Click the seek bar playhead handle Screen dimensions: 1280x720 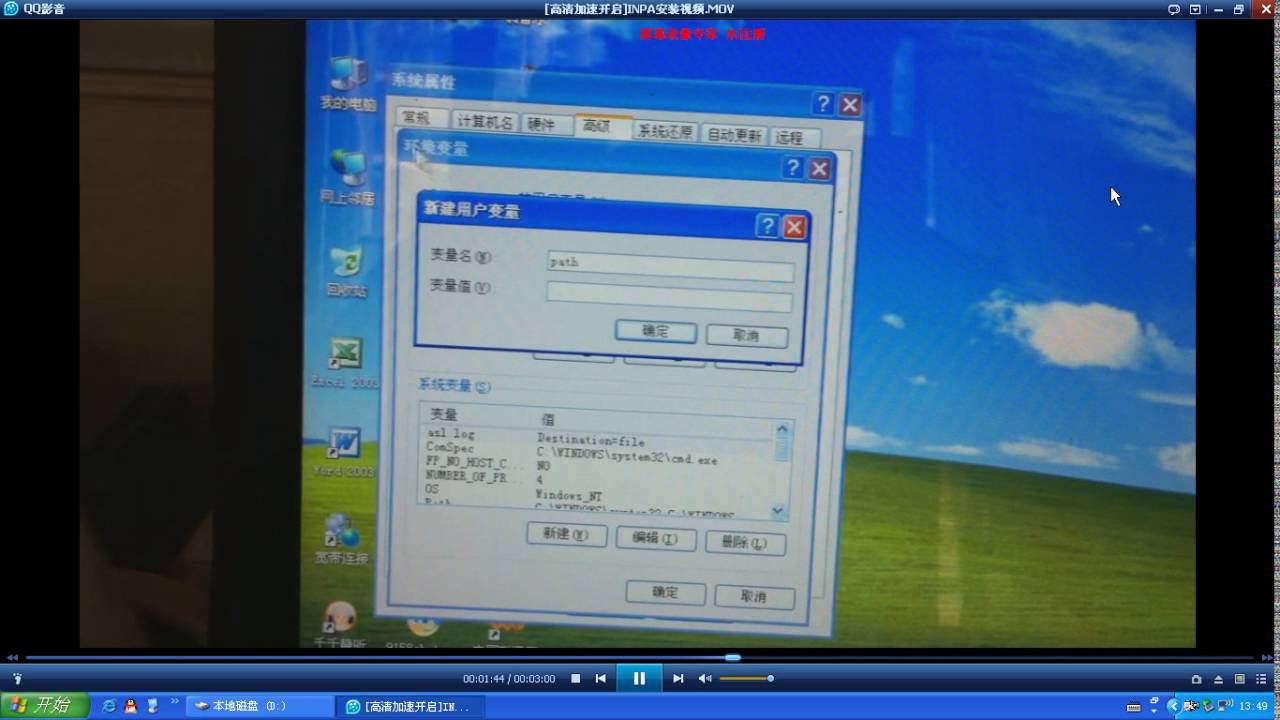(x=733, y=657)
